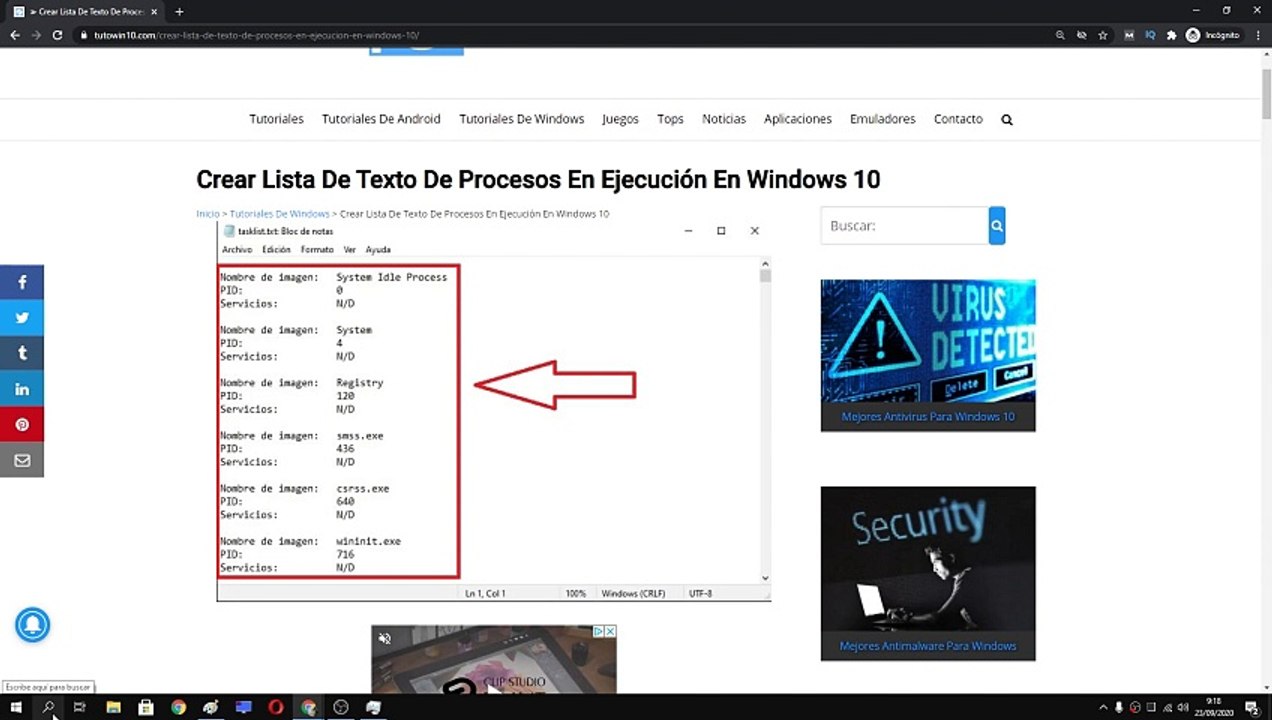The image size is (1272, 720).
Task: Open the taskbar search magnifier
Action: coord(48,707)
